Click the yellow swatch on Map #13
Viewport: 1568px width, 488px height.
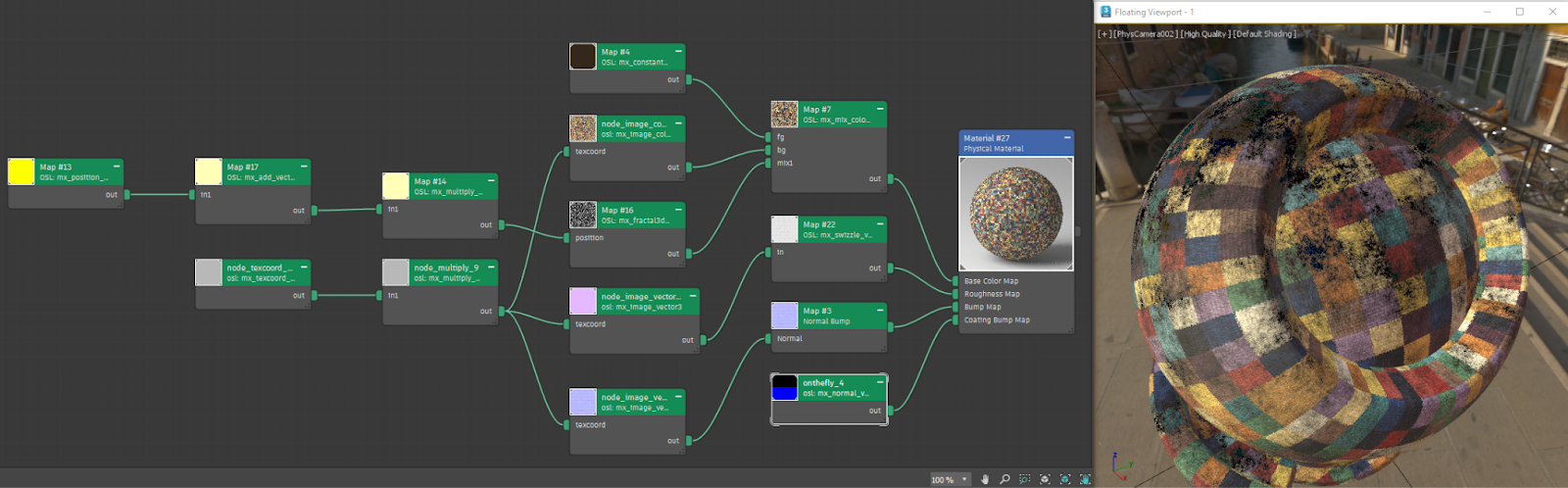click(22, 171)
